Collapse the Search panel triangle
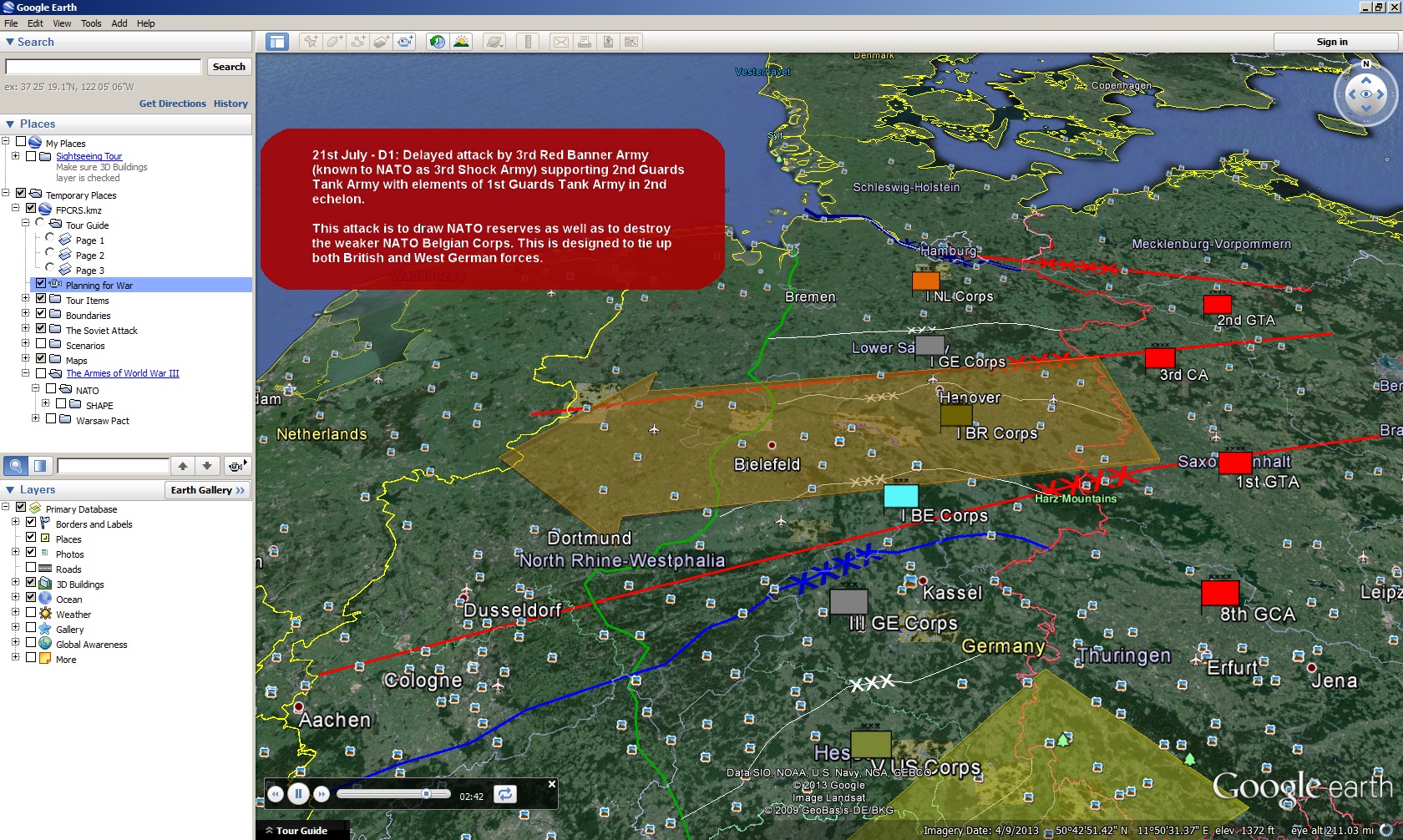 pyautogui.click(x=10, y=42)
